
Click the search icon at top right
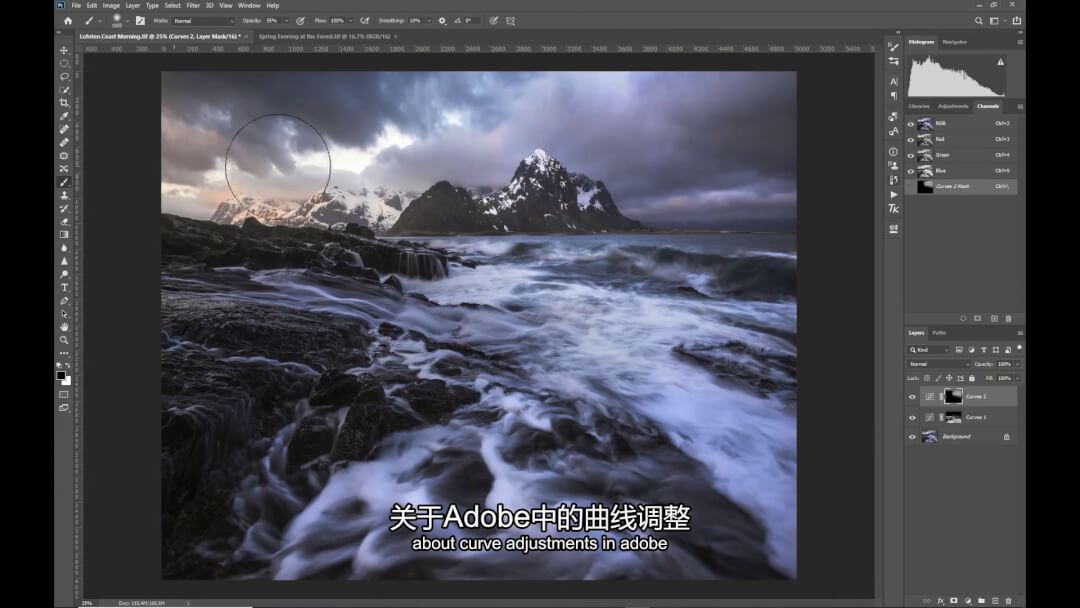pyautogui.click(x=978, y=21)
